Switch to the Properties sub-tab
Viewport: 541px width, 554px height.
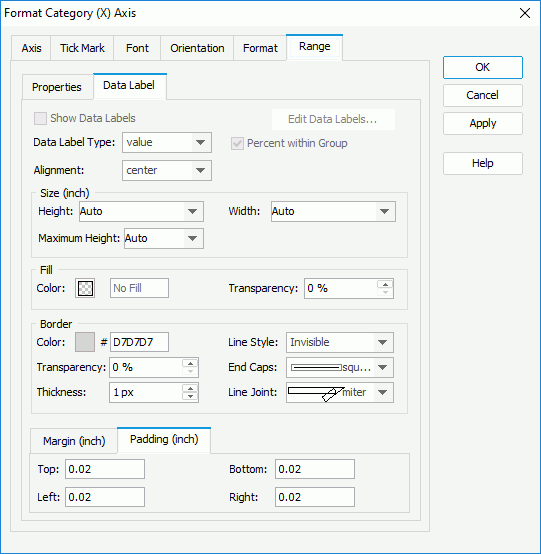(x=57, y=87)
